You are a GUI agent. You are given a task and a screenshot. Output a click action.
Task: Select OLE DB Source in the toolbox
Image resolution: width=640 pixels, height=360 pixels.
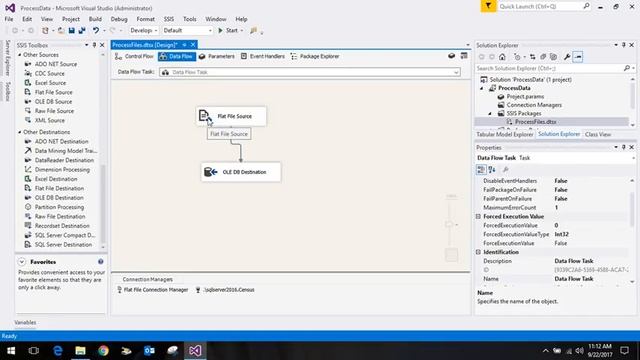[x=53, y=102]
